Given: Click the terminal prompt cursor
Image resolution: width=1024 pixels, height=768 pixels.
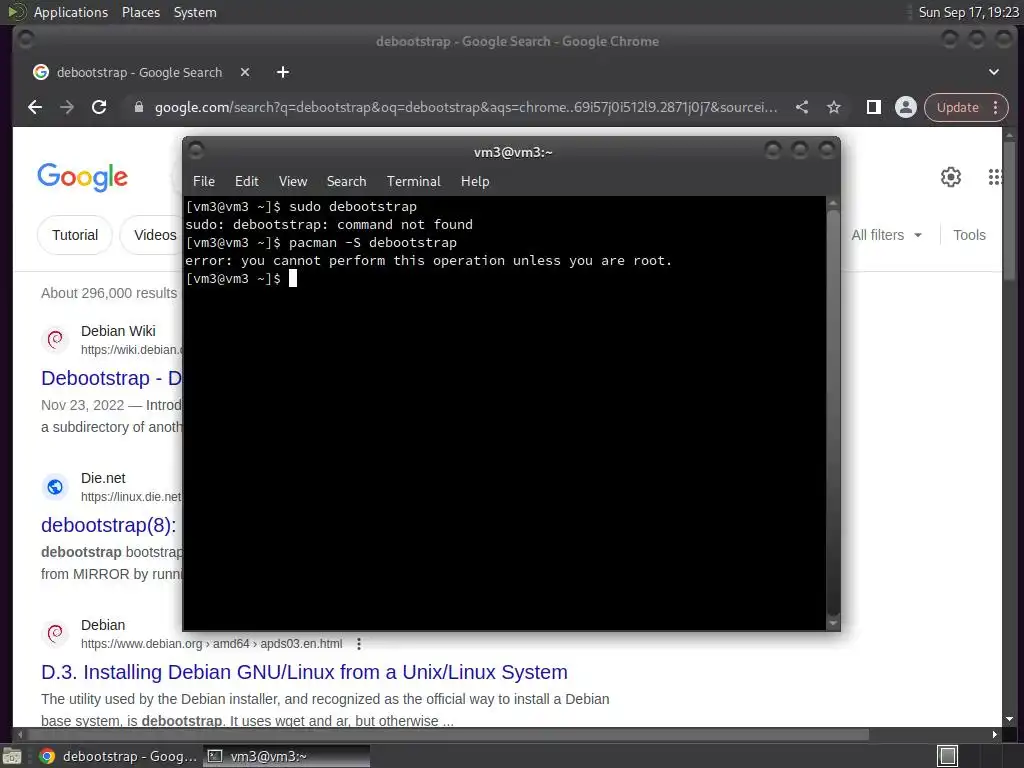Looking at the screenshot, I should 293,279.
